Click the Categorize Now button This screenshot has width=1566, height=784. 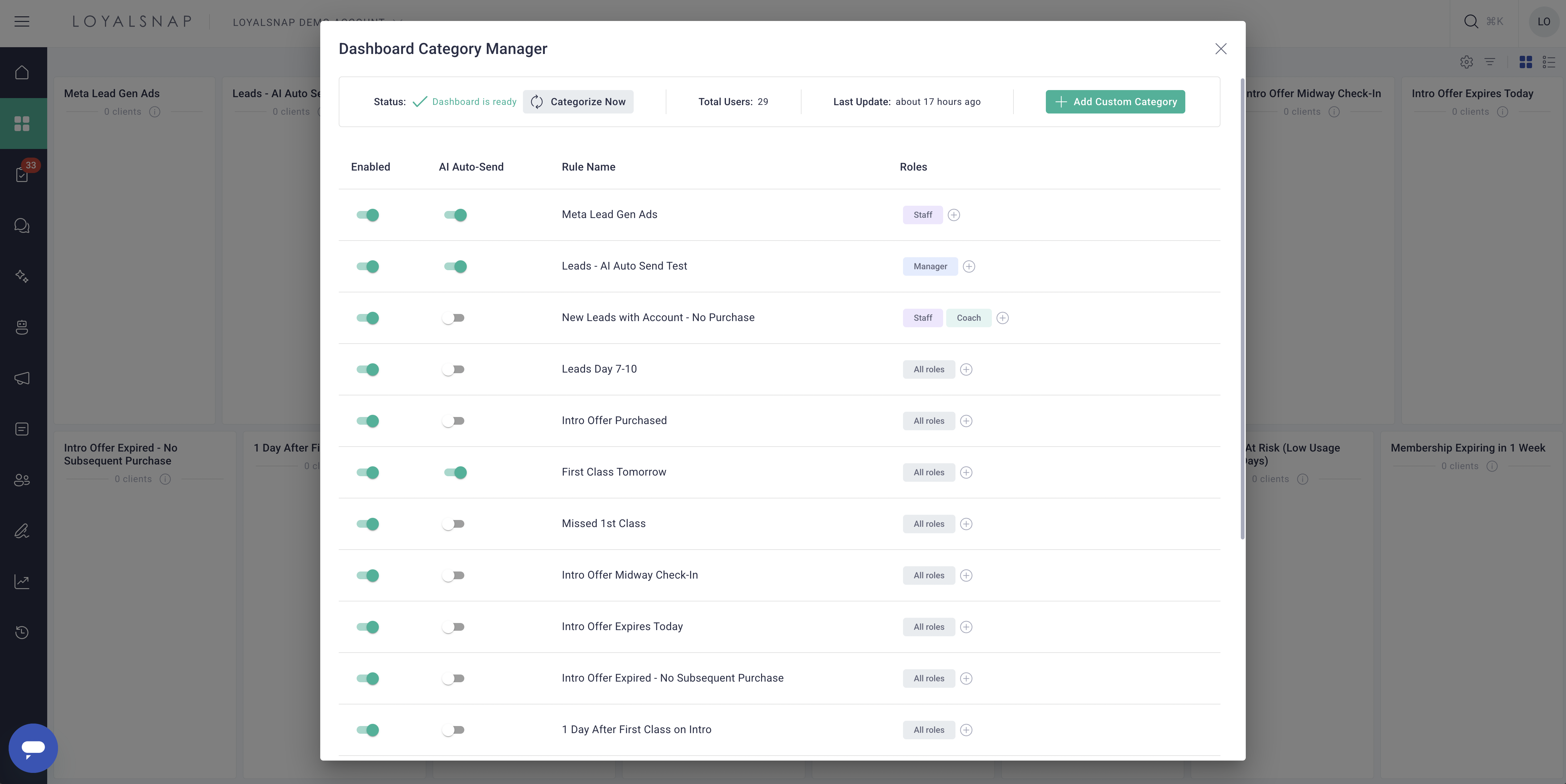(578, 101)
